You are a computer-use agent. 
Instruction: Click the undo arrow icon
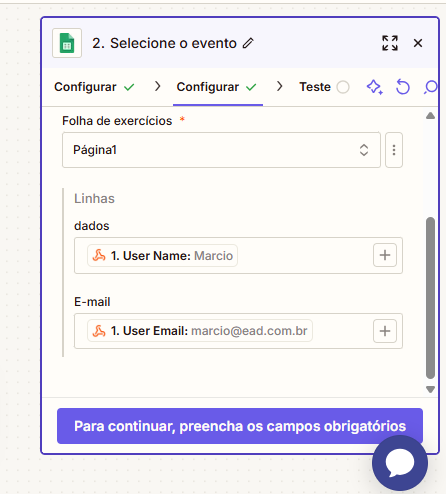pyautogui.click(x=403, y=87)
